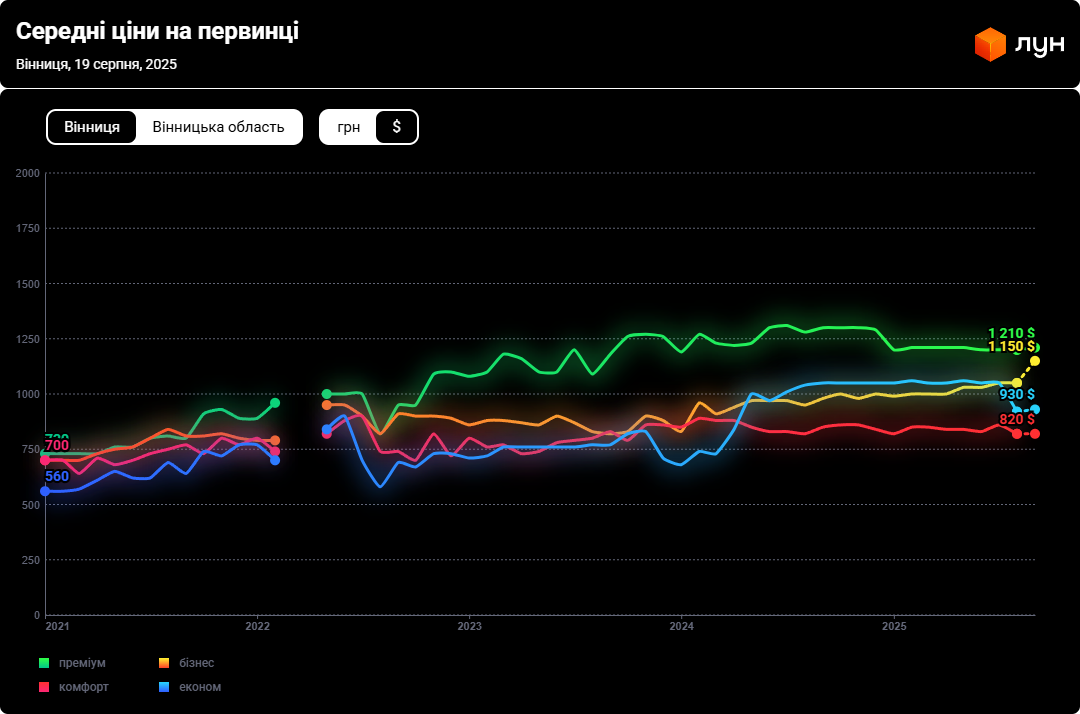Select the $ currency option
Screen dimensions: 1080x714
coord(396,127)
